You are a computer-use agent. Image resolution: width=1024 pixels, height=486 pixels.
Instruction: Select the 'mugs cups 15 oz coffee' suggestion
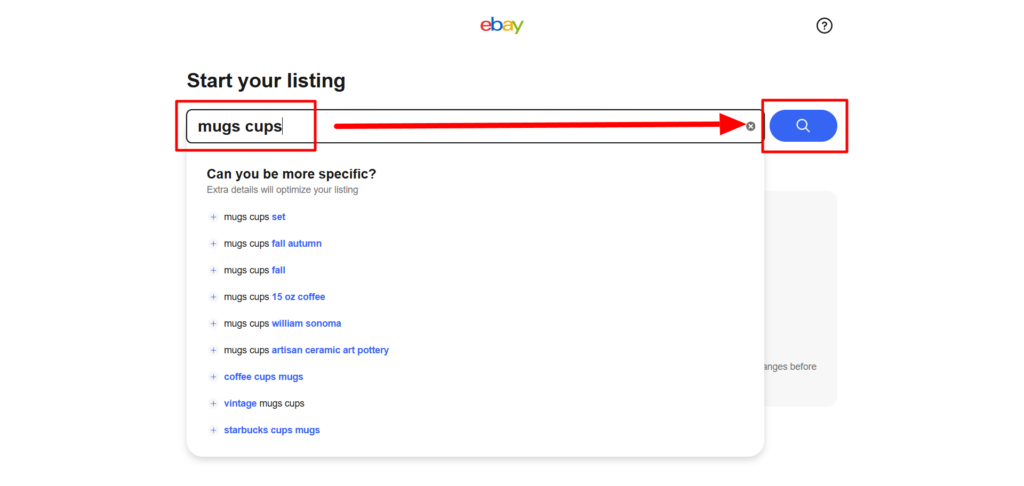click(x=274, y=297)
